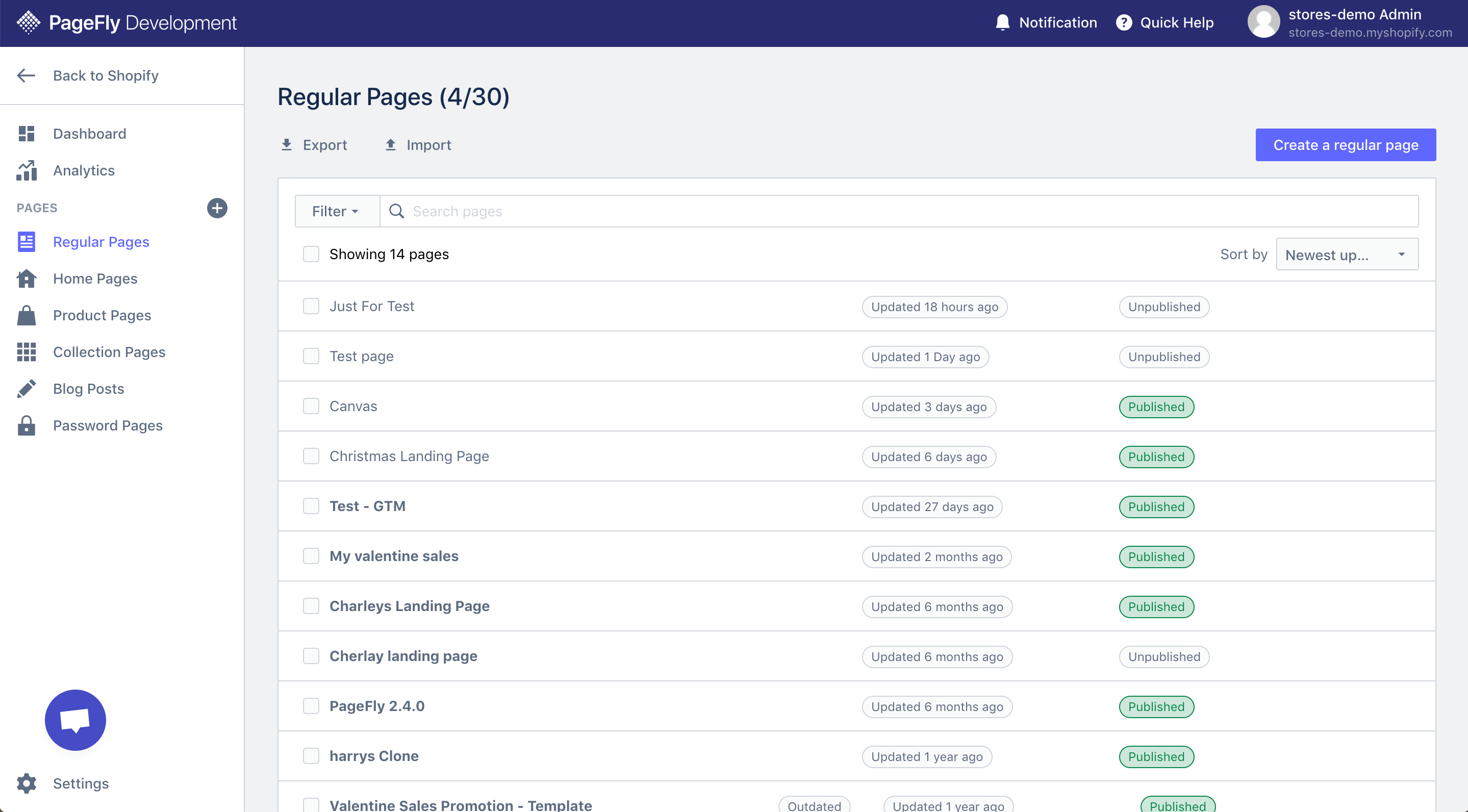Screen dimensions: 1468x812
Task: Open the Canvas page title
Action: point(353,407)
